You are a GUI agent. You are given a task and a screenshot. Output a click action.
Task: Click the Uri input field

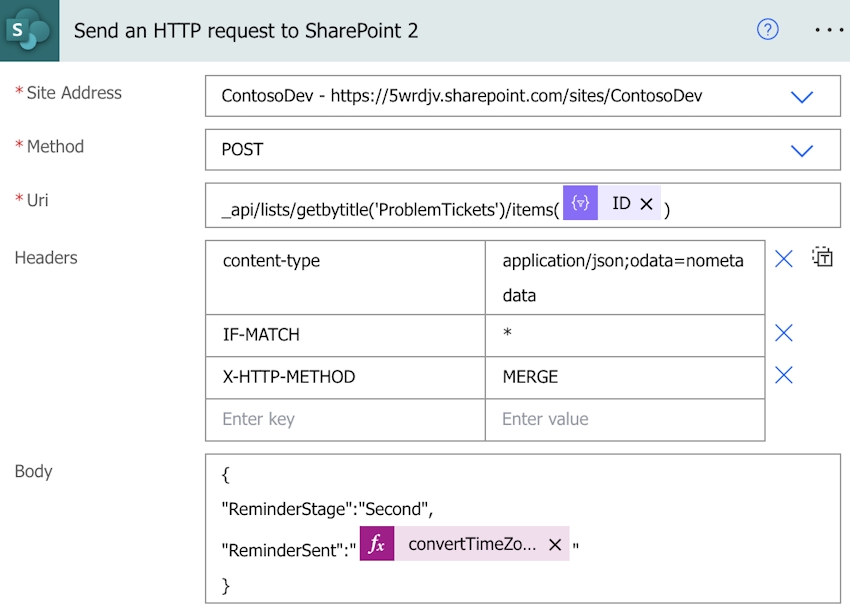[750, 205]
